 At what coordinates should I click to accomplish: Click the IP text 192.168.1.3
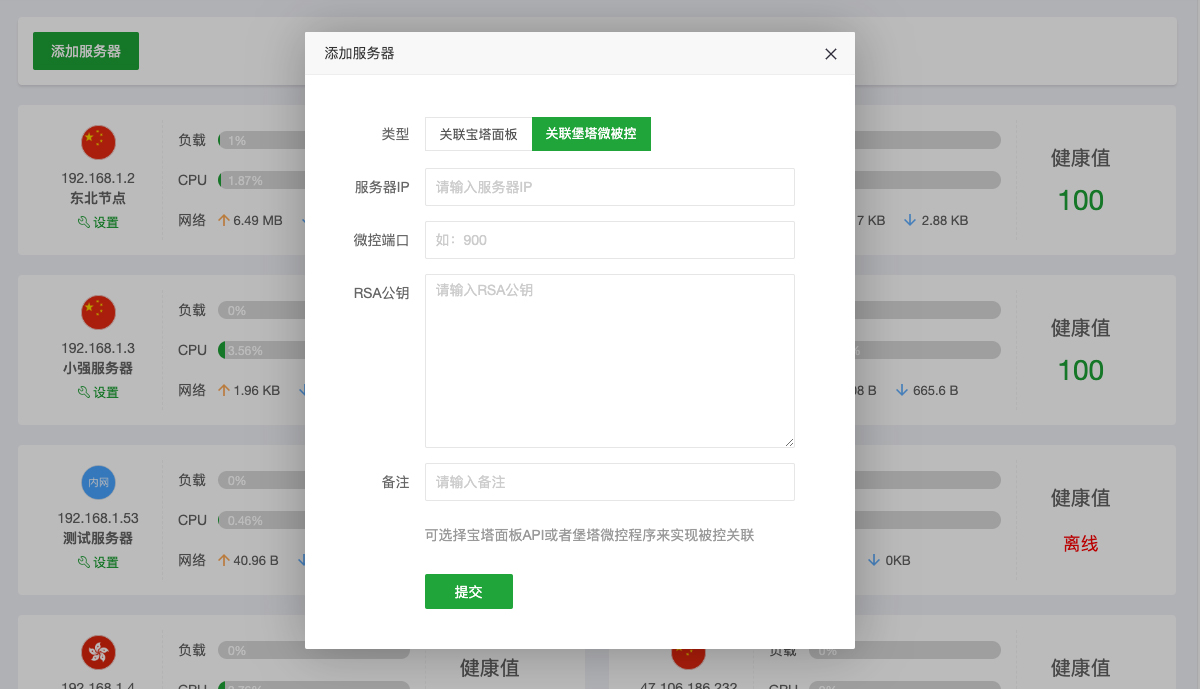98,348
